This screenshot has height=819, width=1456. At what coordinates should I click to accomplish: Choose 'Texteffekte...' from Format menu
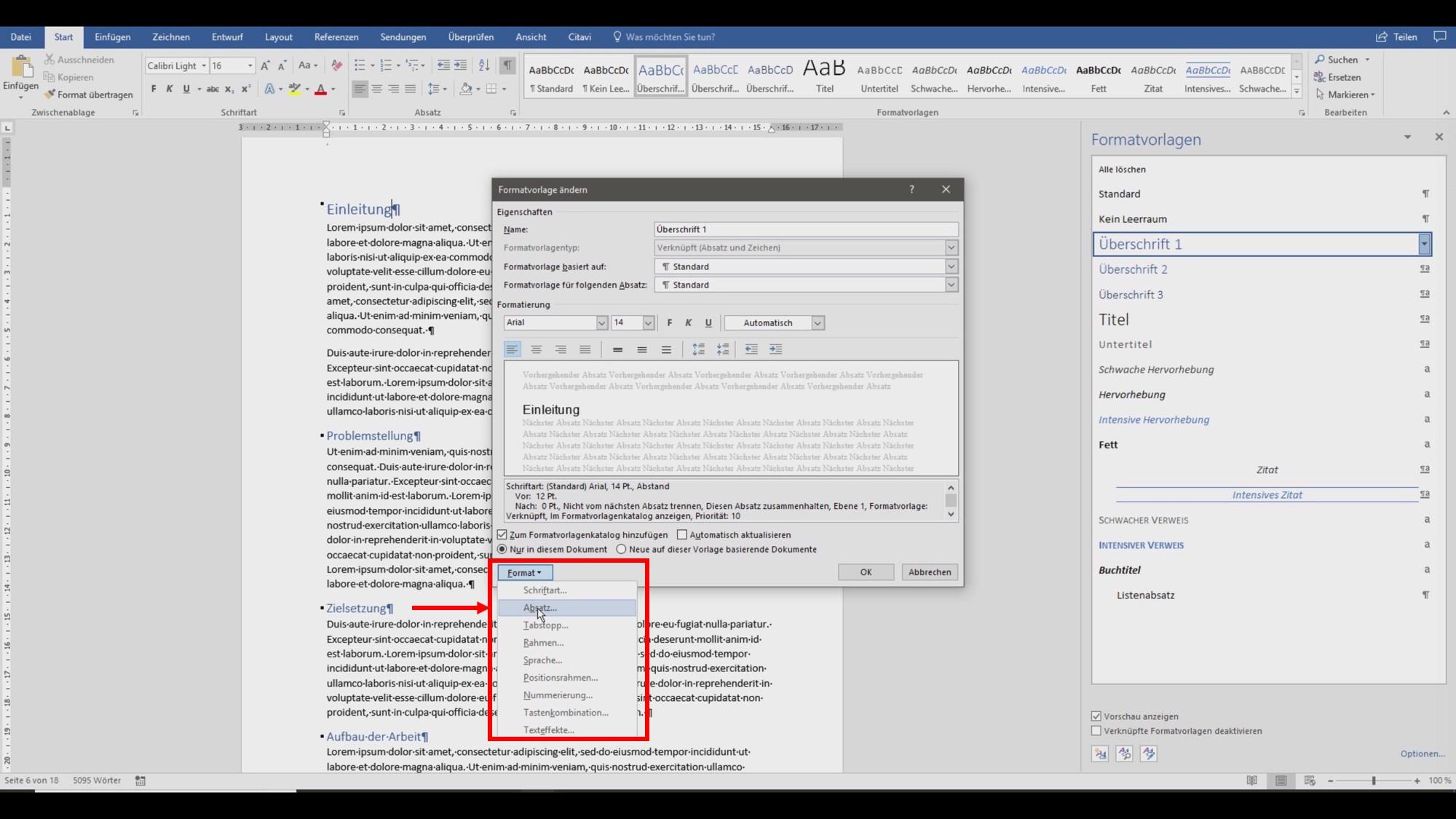click(567, 730)
